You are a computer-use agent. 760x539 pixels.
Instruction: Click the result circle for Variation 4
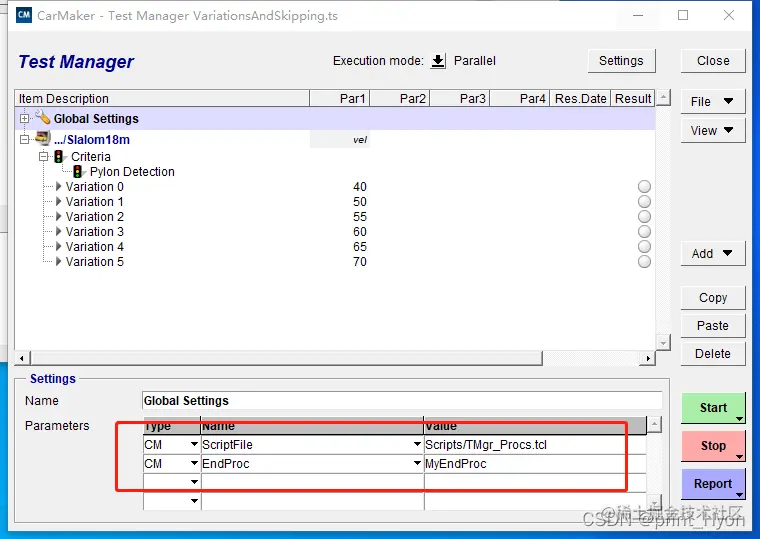coord(644,247)
